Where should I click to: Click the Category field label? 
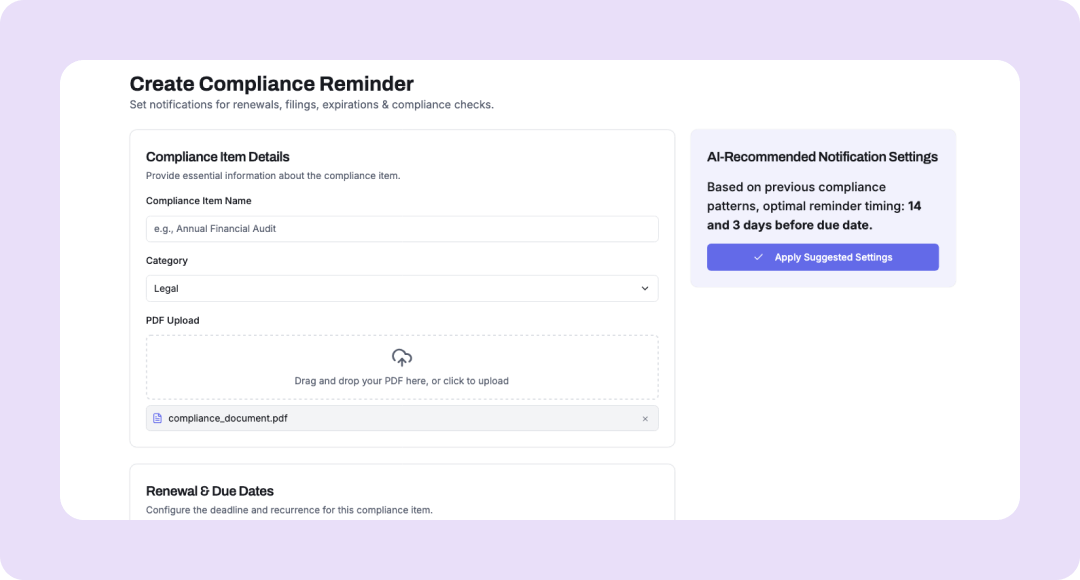click(167, 261)
